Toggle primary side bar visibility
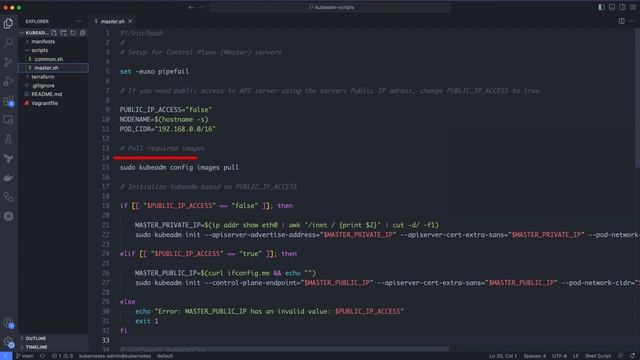Screen dimensions: 640x360 point(601,7)
